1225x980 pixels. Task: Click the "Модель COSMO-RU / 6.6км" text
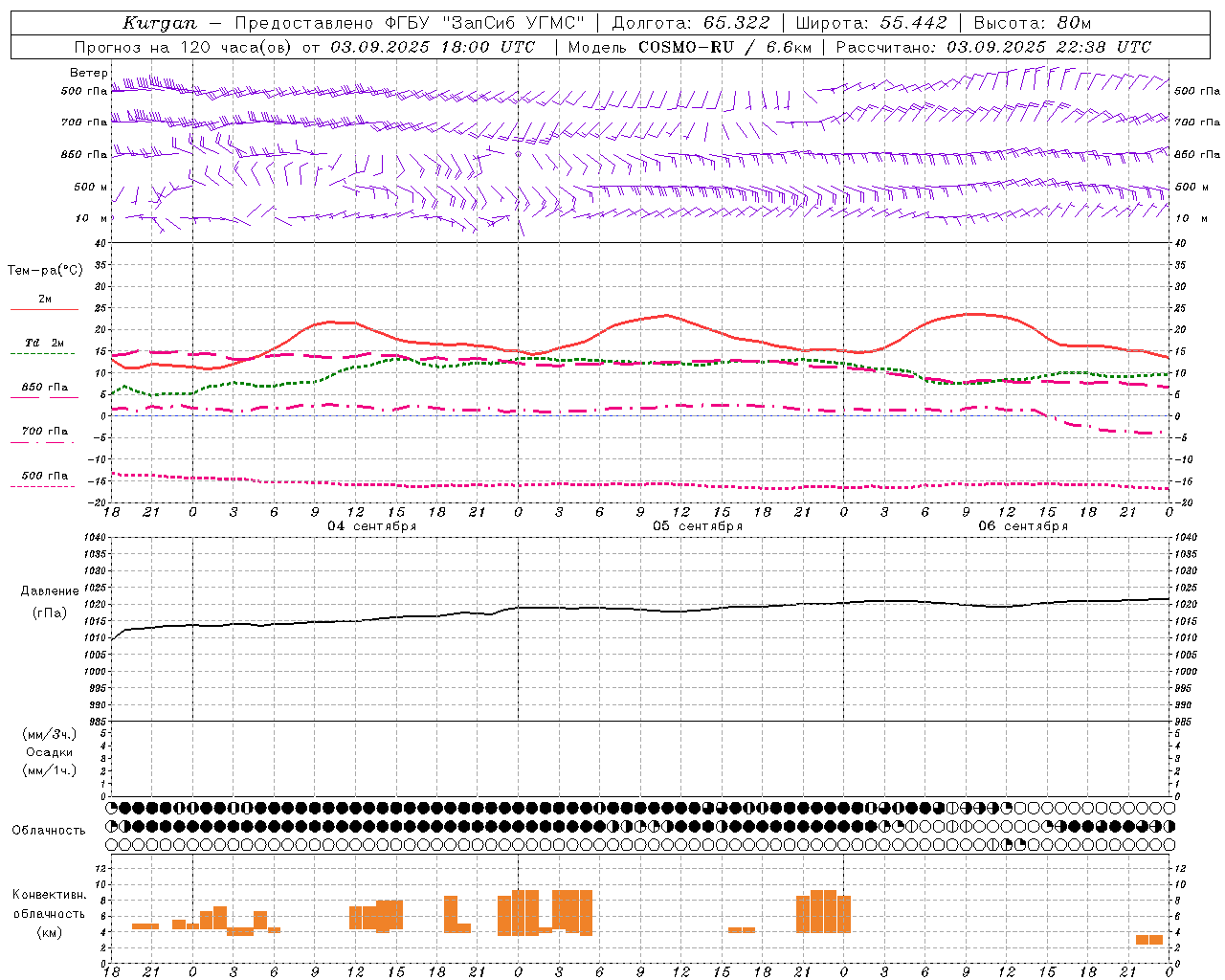[x=690, y=47]
